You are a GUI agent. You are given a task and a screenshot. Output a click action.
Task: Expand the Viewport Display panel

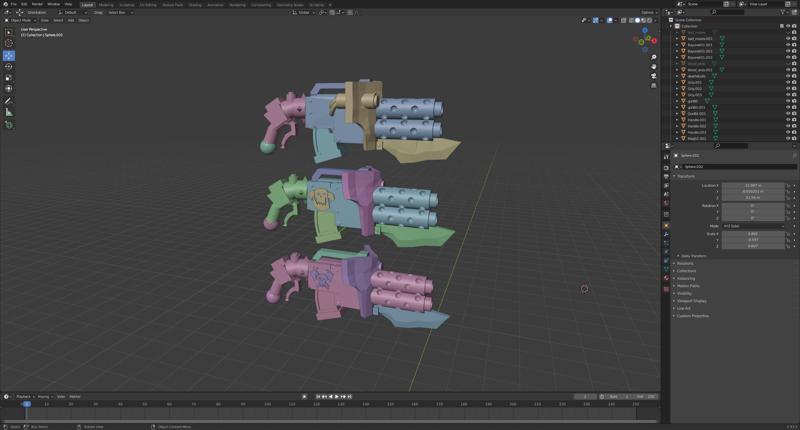click(691, 301)
